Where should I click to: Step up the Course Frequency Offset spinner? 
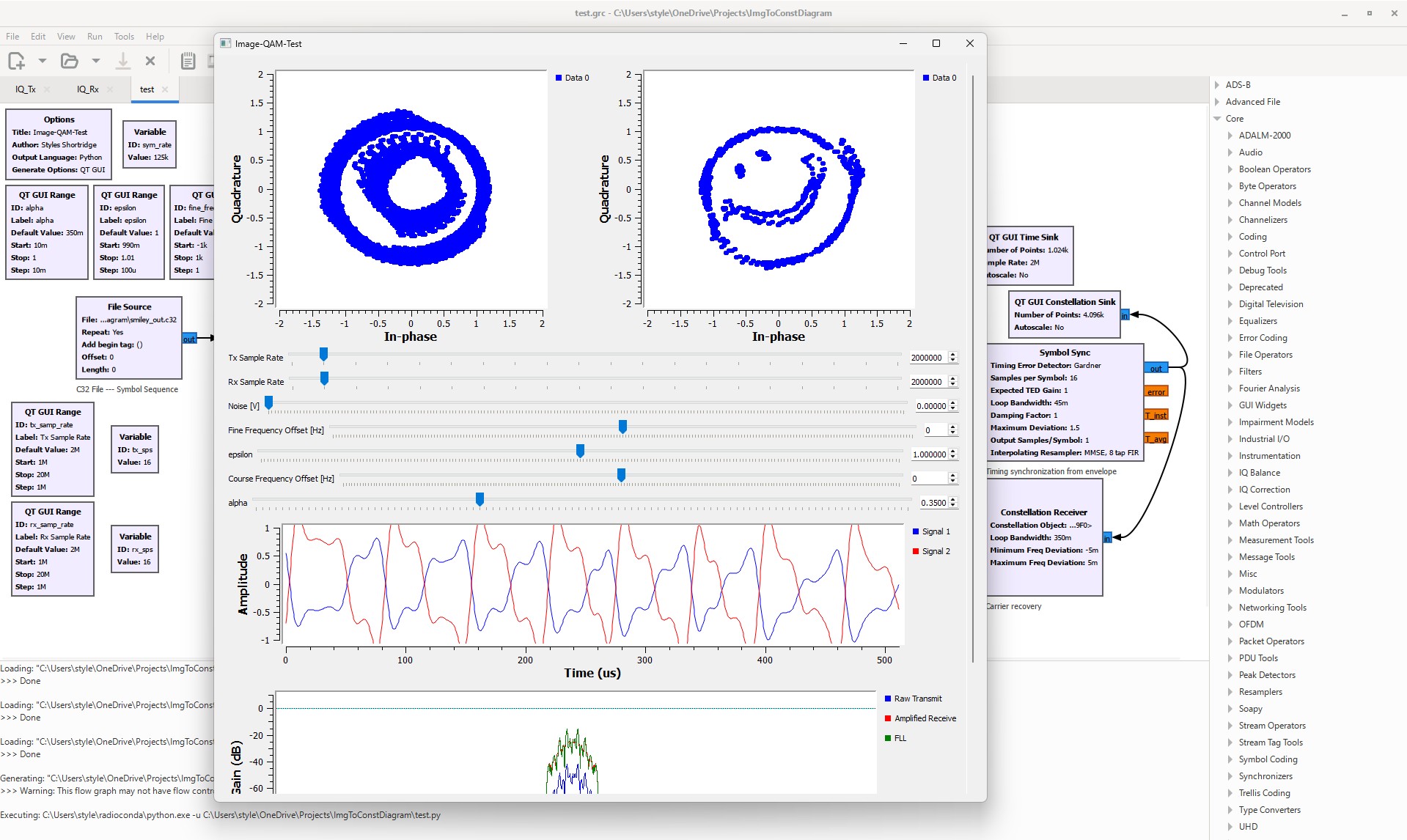pos(953,476)
